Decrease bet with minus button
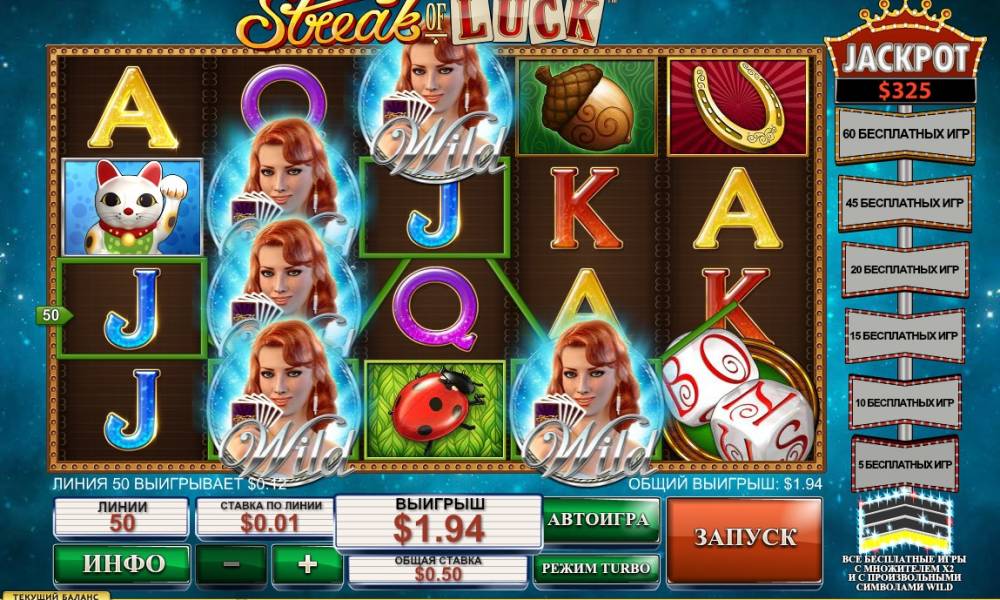 tap(232, 564)
